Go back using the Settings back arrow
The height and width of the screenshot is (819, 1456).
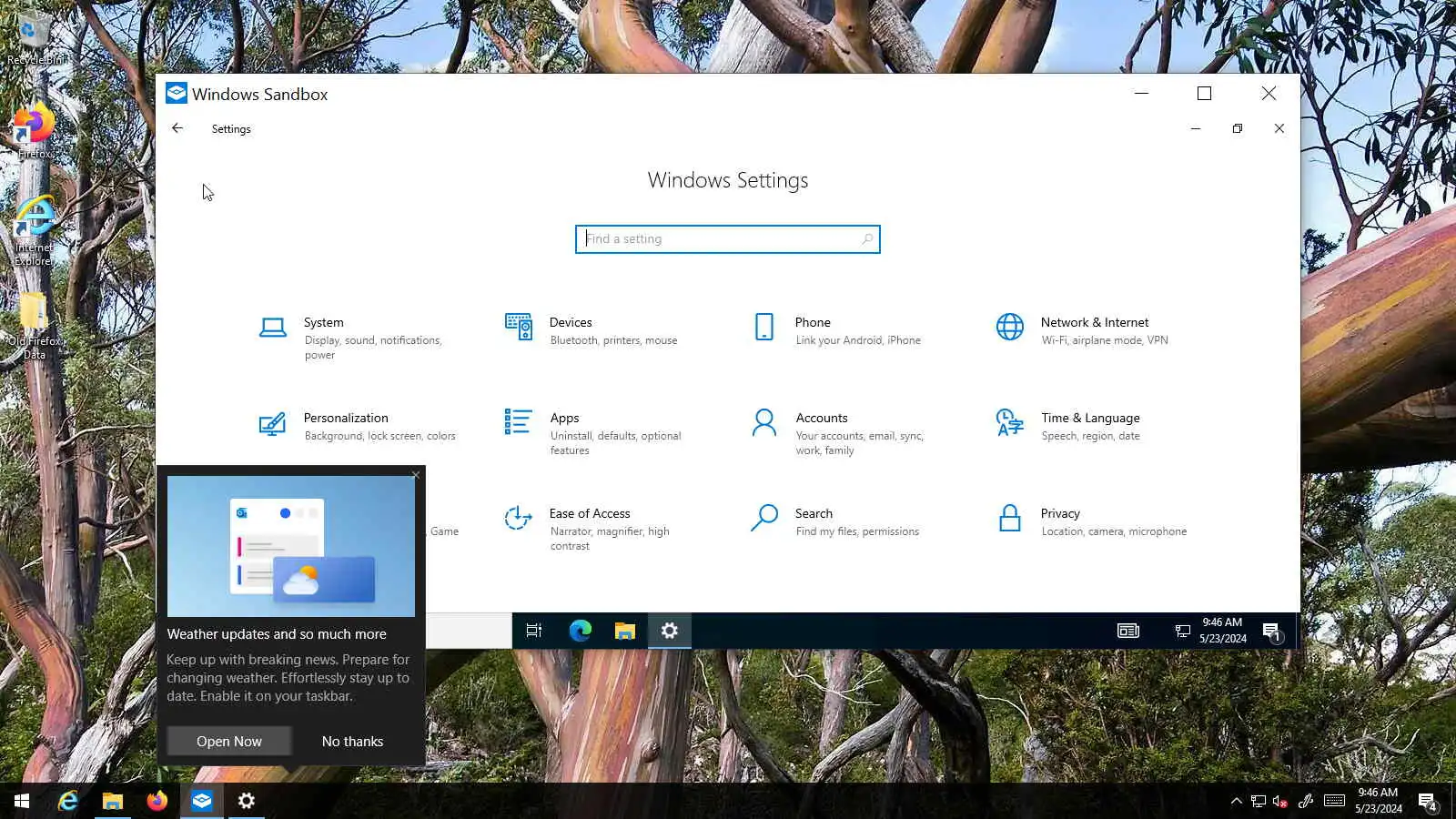point(177,128)
